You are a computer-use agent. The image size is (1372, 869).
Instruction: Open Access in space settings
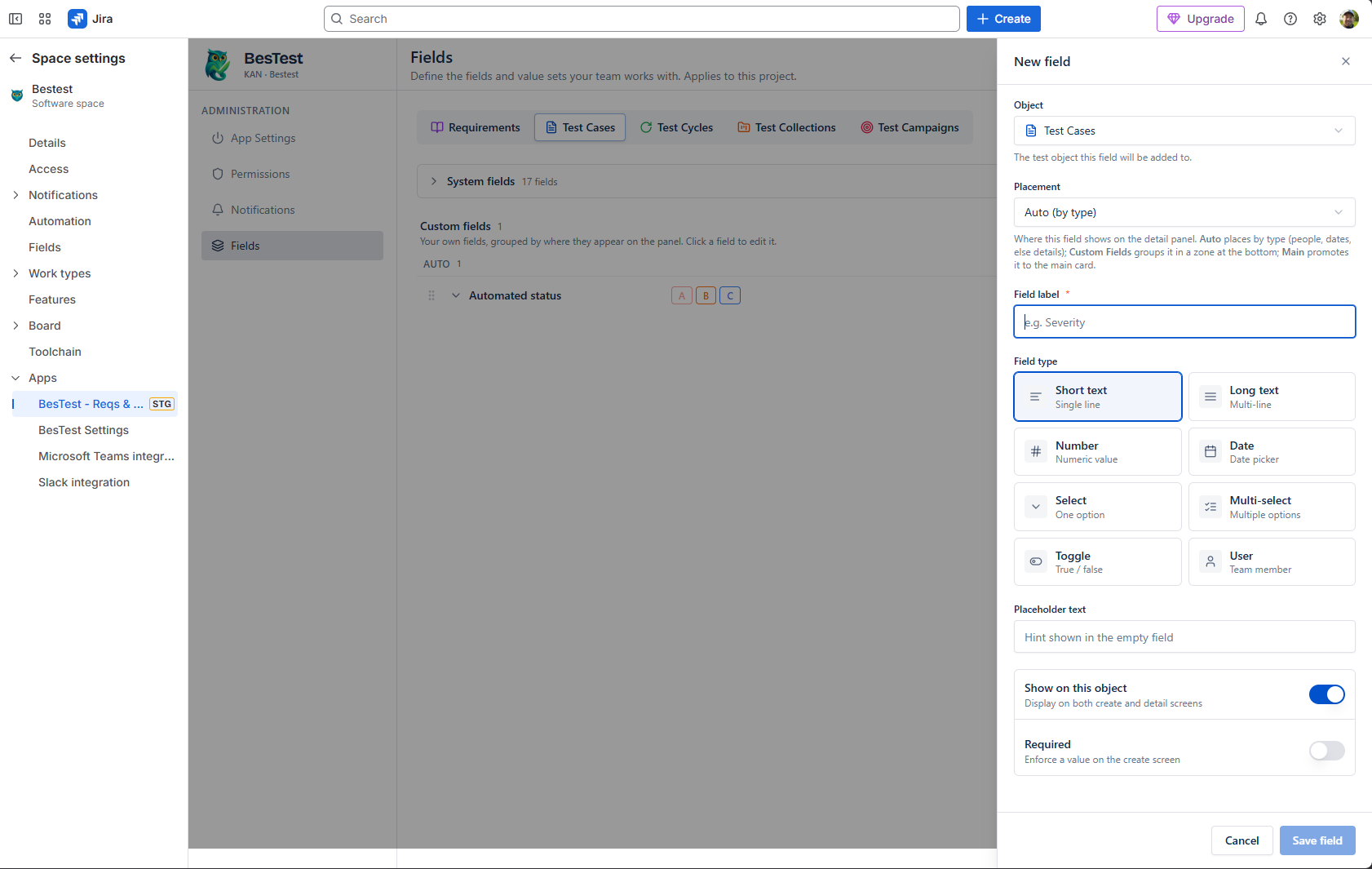tap(49, 169)
